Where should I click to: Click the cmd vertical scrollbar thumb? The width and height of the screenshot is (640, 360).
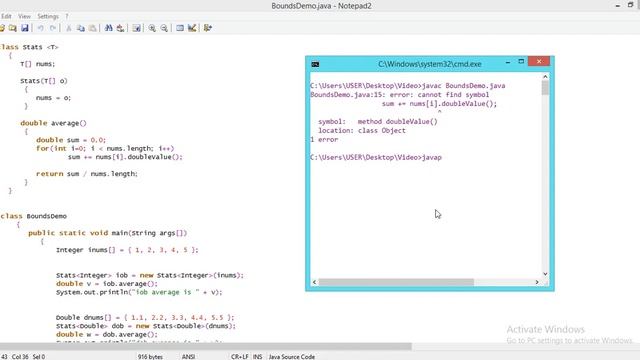pyautogui.click(x=545, y=88)
